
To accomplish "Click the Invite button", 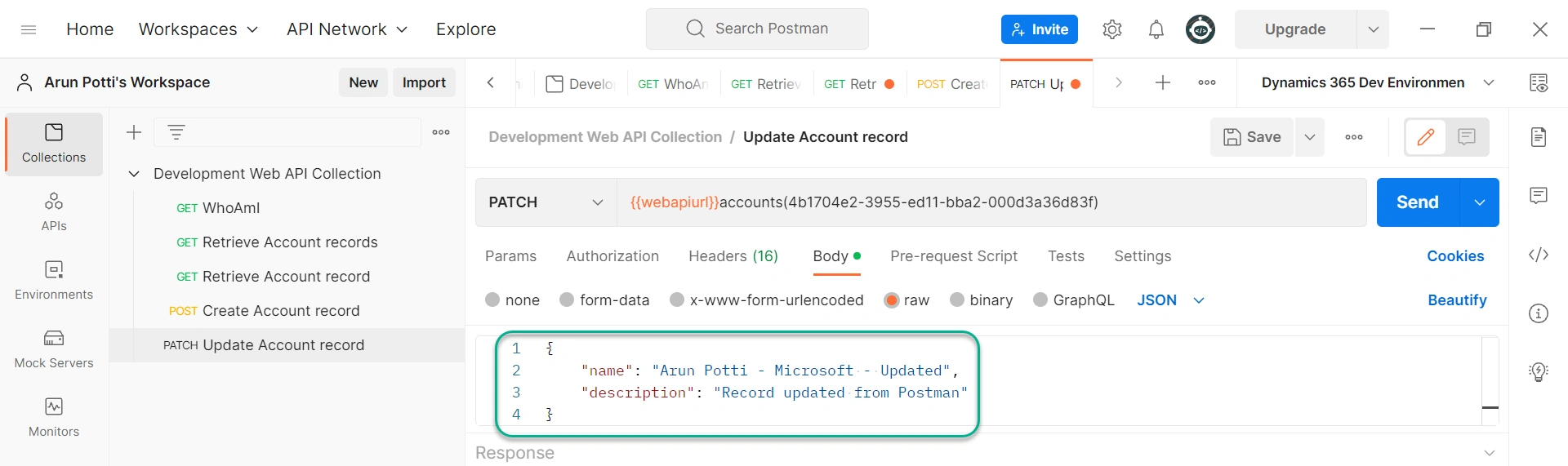I will click(x=1040, y=29).
